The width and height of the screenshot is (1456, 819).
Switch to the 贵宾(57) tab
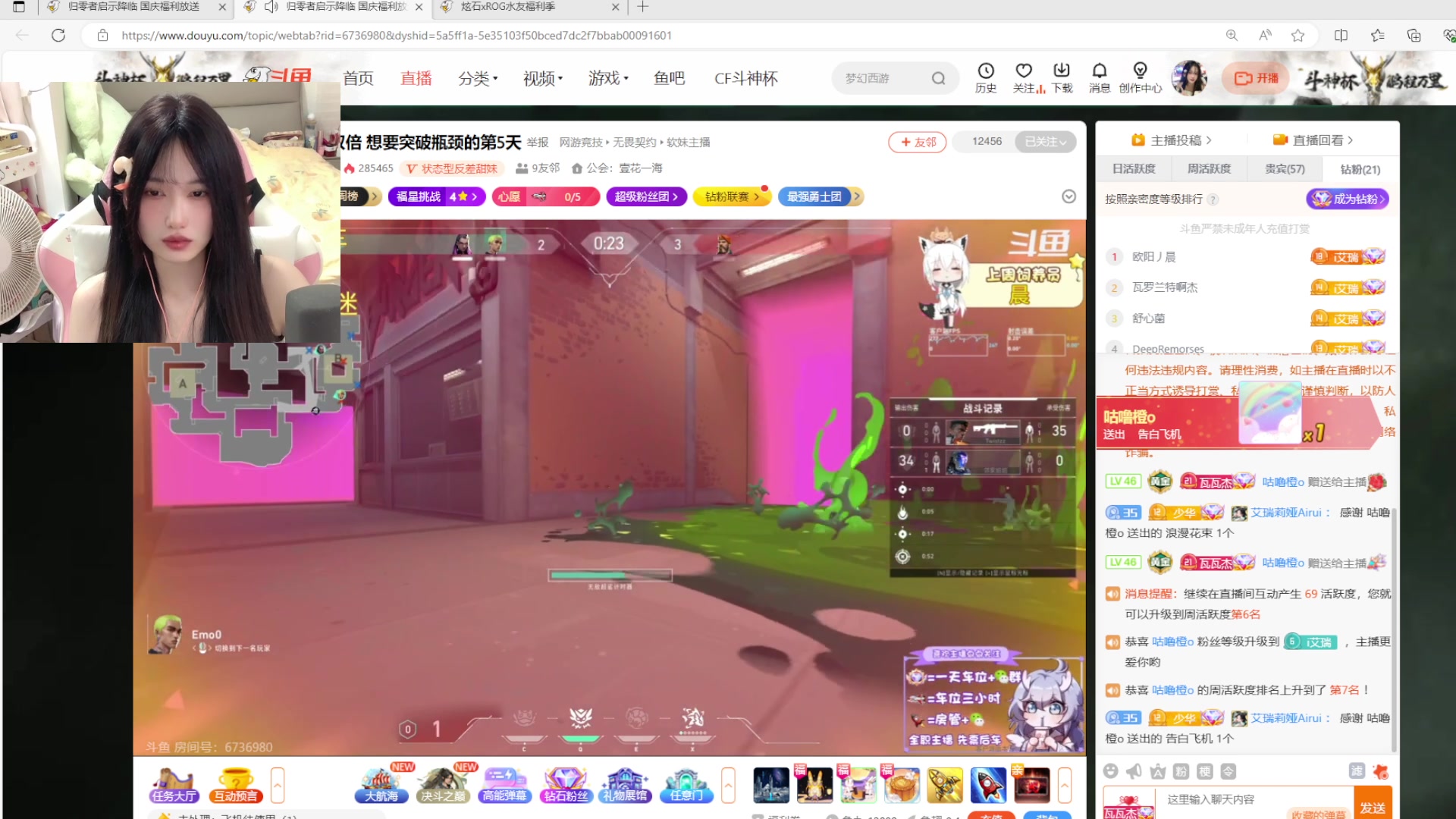coord(1285,168)
